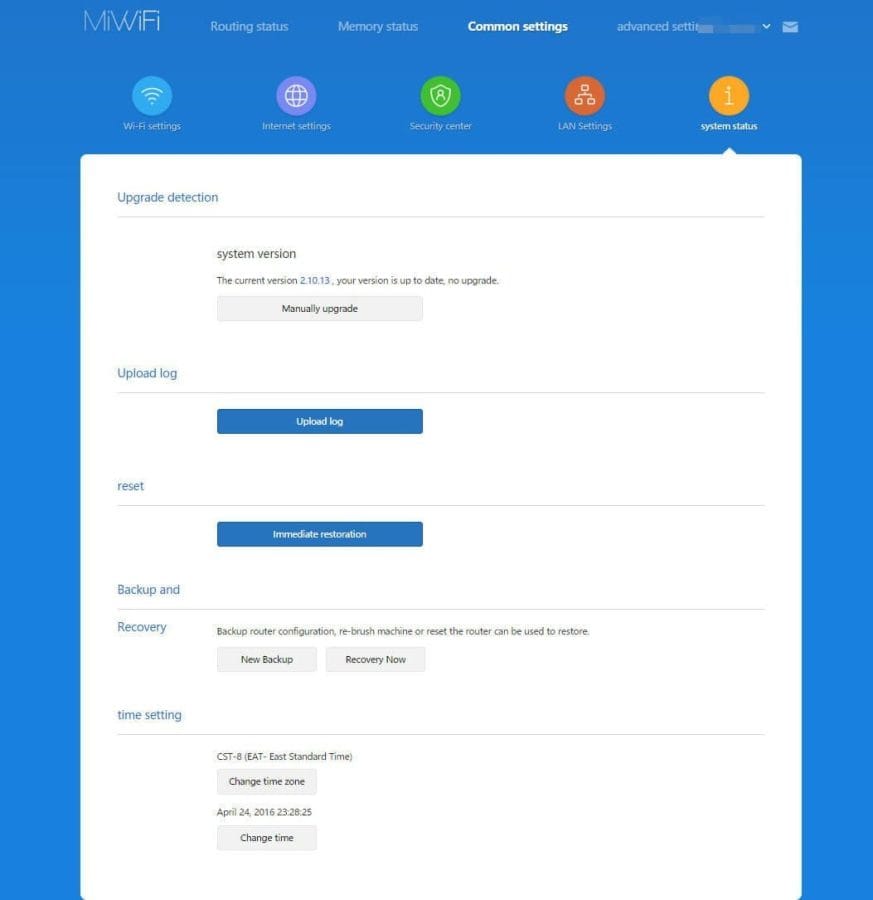Click the Change time button
The width and height of the screenshot is (873, 900).
pyautogui.click(x=267, y=838)
